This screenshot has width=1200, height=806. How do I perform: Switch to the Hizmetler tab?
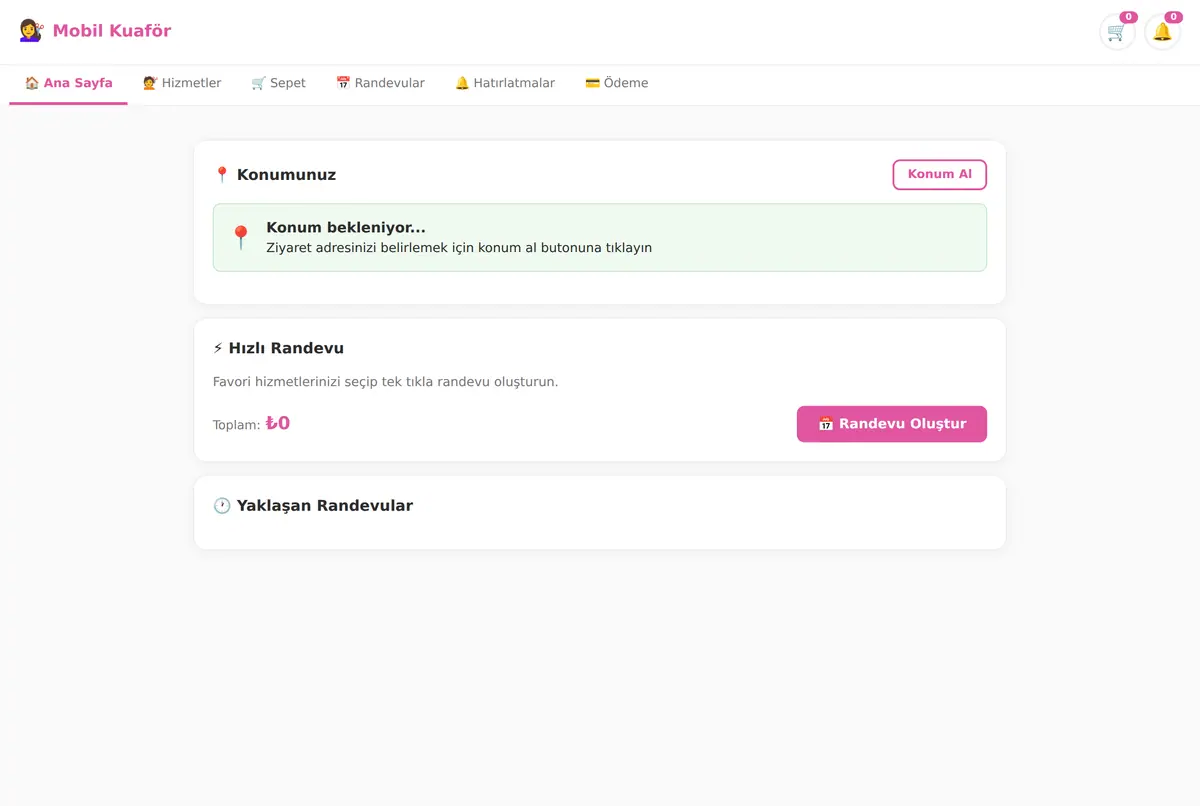[182, 83]
